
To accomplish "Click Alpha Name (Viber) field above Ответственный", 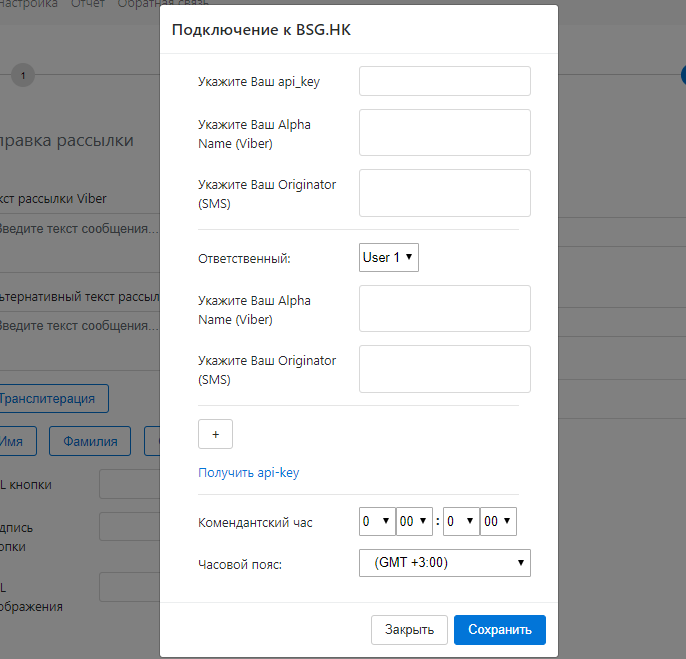I will point(444,133).
